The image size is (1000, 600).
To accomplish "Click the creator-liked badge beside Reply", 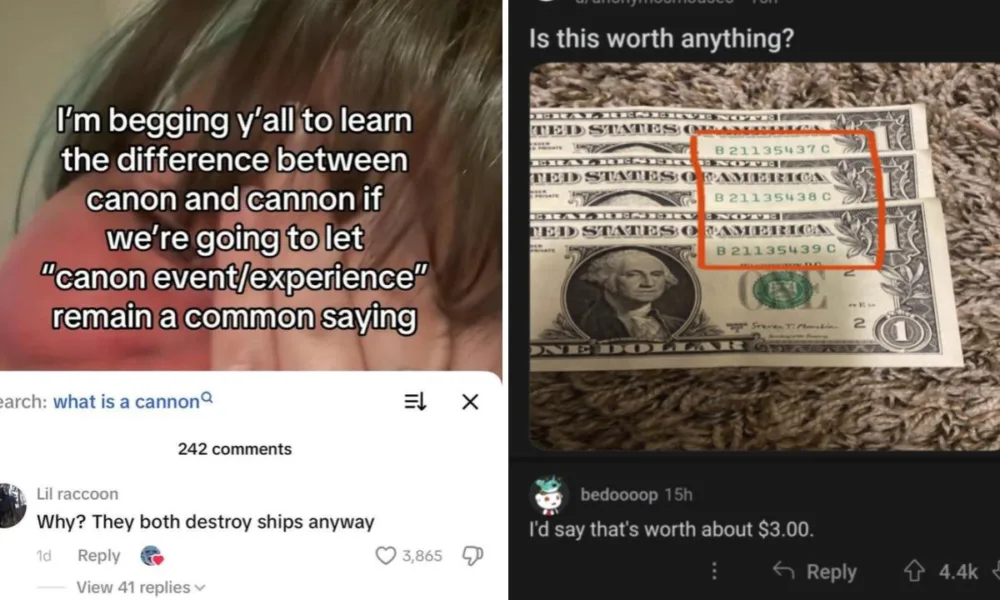I will (152, 556).
